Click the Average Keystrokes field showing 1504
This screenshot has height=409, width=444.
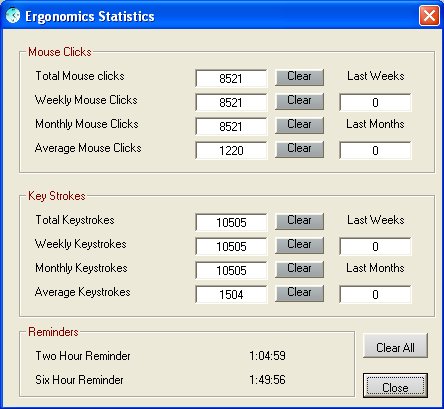[231, 294]
